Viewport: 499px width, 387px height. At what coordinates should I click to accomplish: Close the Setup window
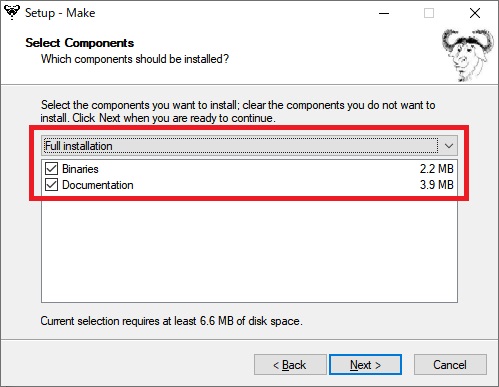coord(475,13)
